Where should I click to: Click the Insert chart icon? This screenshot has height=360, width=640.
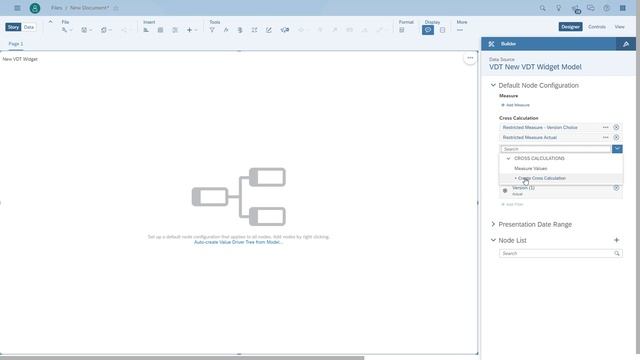[146, 30]
